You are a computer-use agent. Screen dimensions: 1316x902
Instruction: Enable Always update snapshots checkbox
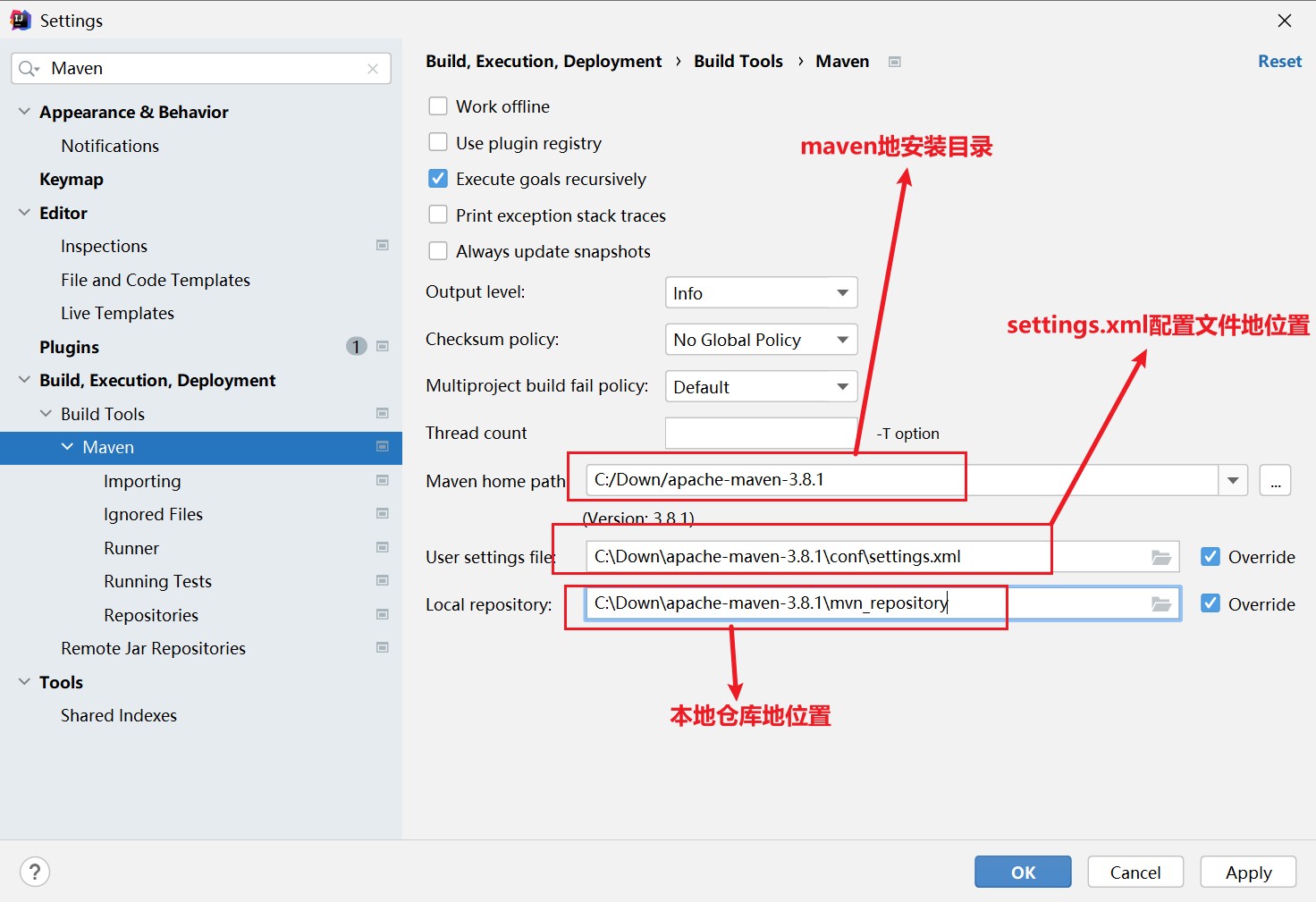tap(438, 251)
